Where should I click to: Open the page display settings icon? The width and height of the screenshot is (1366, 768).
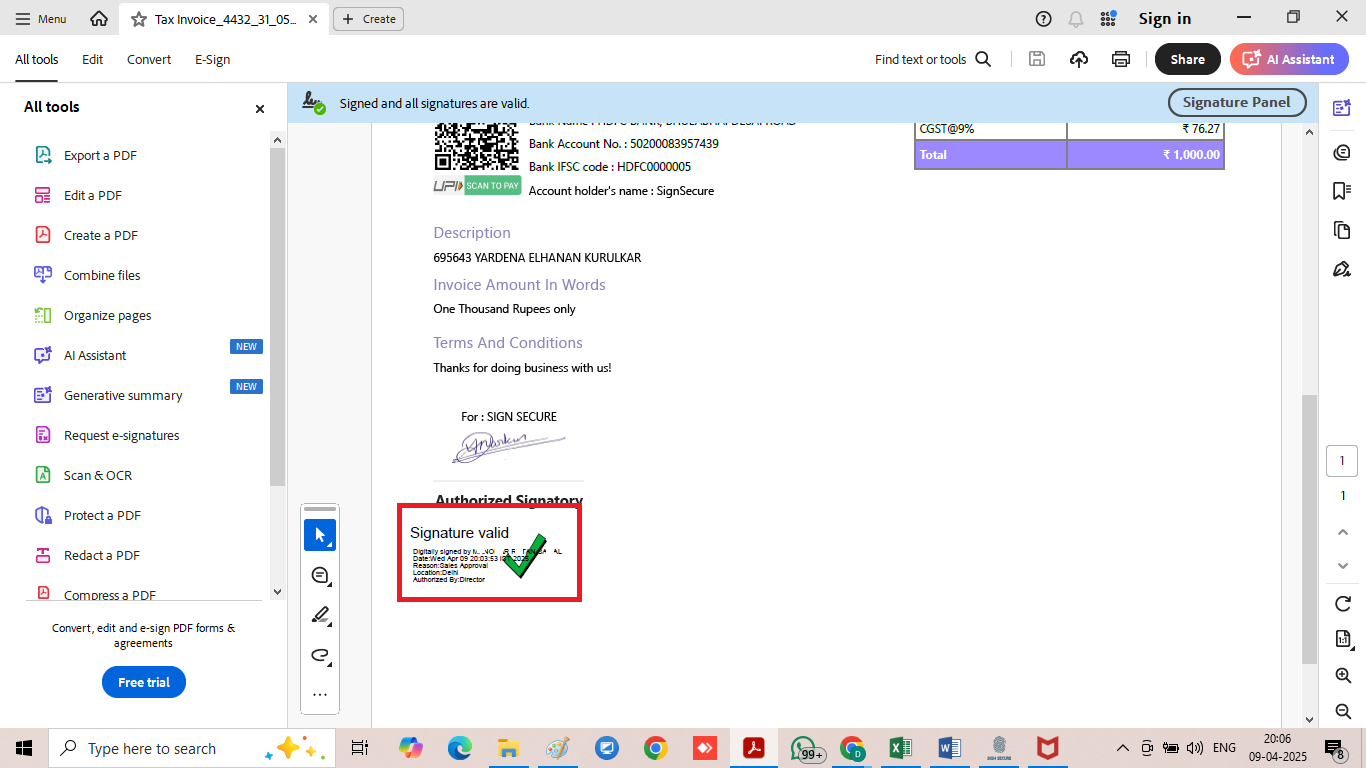(x=1343, y=639)
